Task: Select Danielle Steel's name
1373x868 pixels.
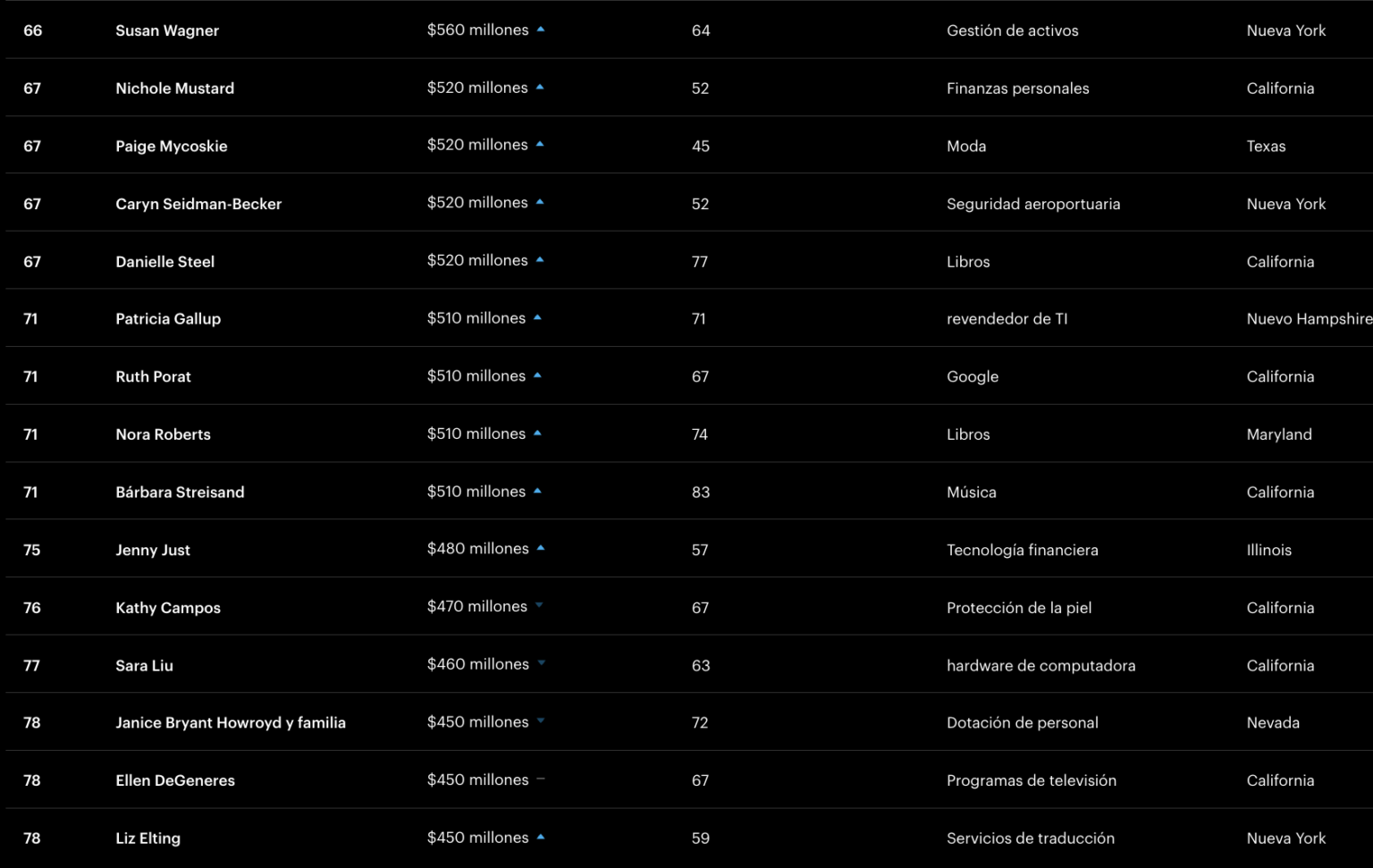Action: (x=164, y=262)
